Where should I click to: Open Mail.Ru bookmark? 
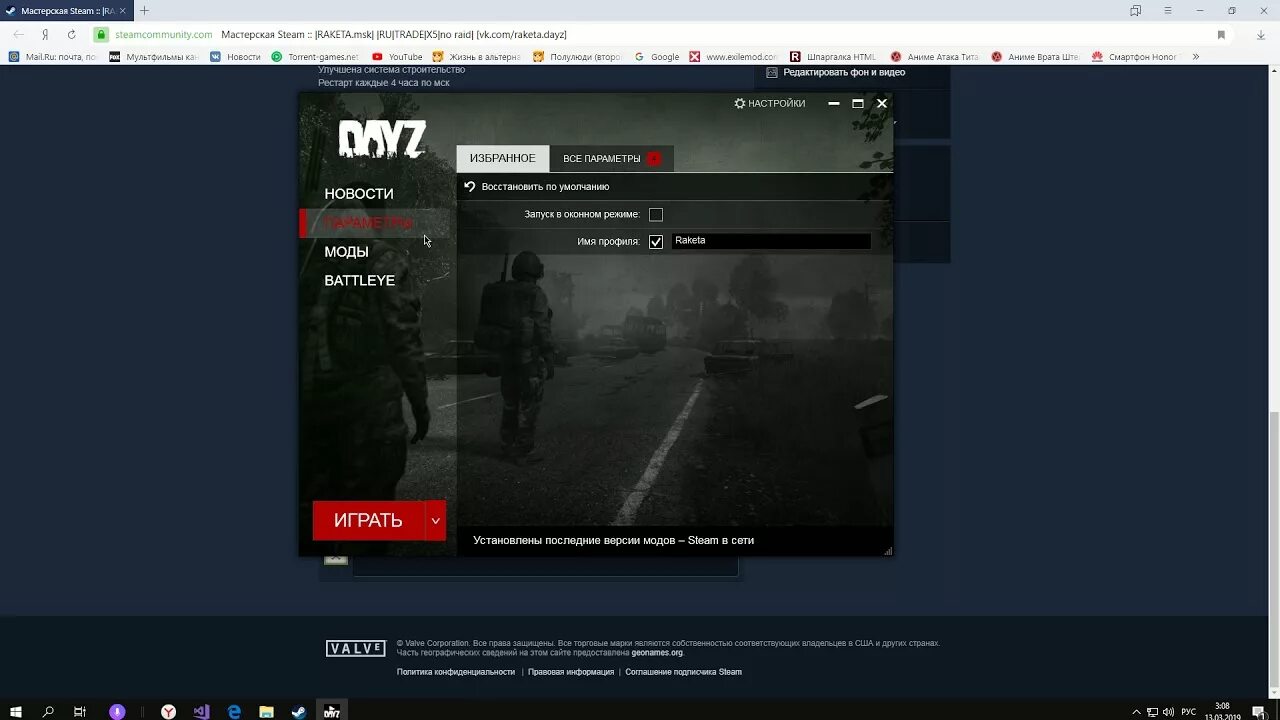[x=53, y=57]
